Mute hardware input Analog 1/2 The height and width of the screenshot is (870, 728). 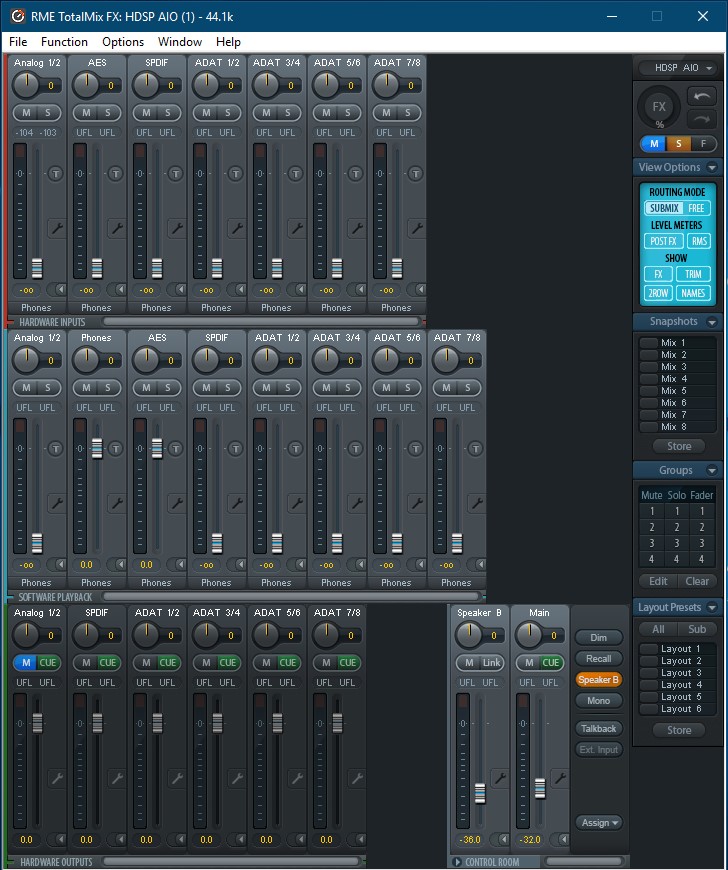[26, 113]
